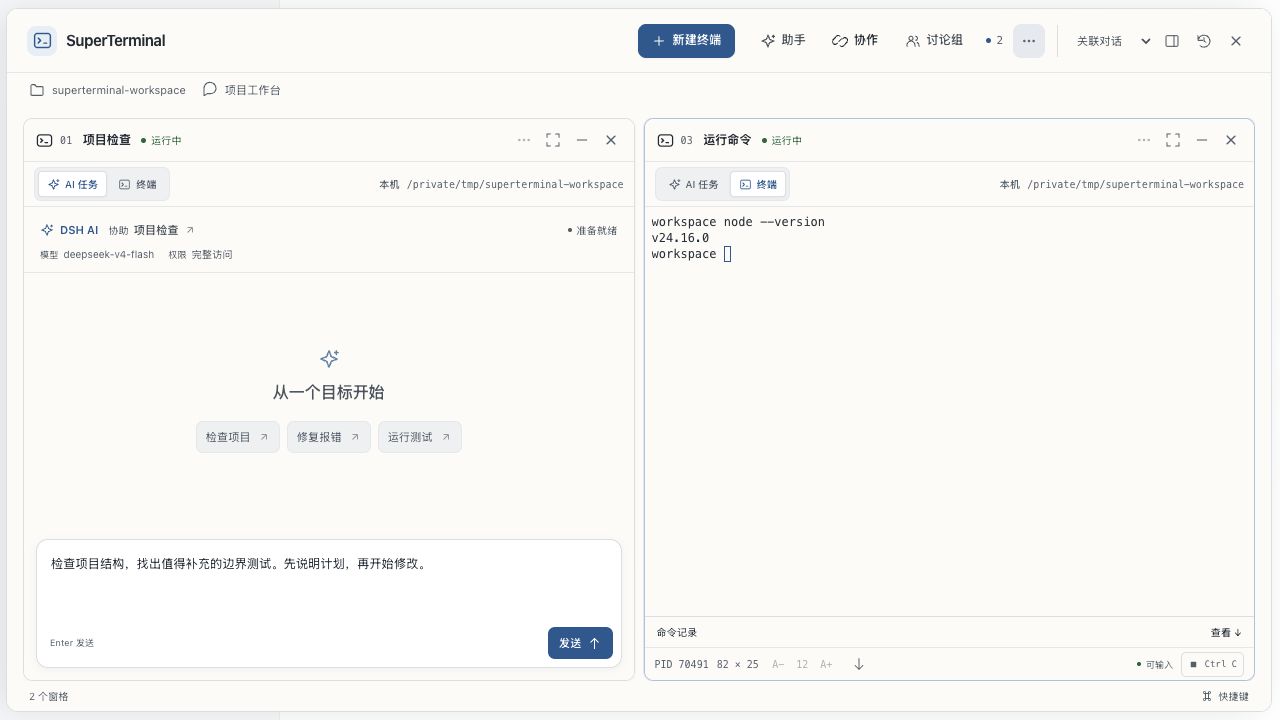The height and width of the screenshot is (720, 1280).
Task: Open the 讨论组 discussion group
Action: point(934,41)
